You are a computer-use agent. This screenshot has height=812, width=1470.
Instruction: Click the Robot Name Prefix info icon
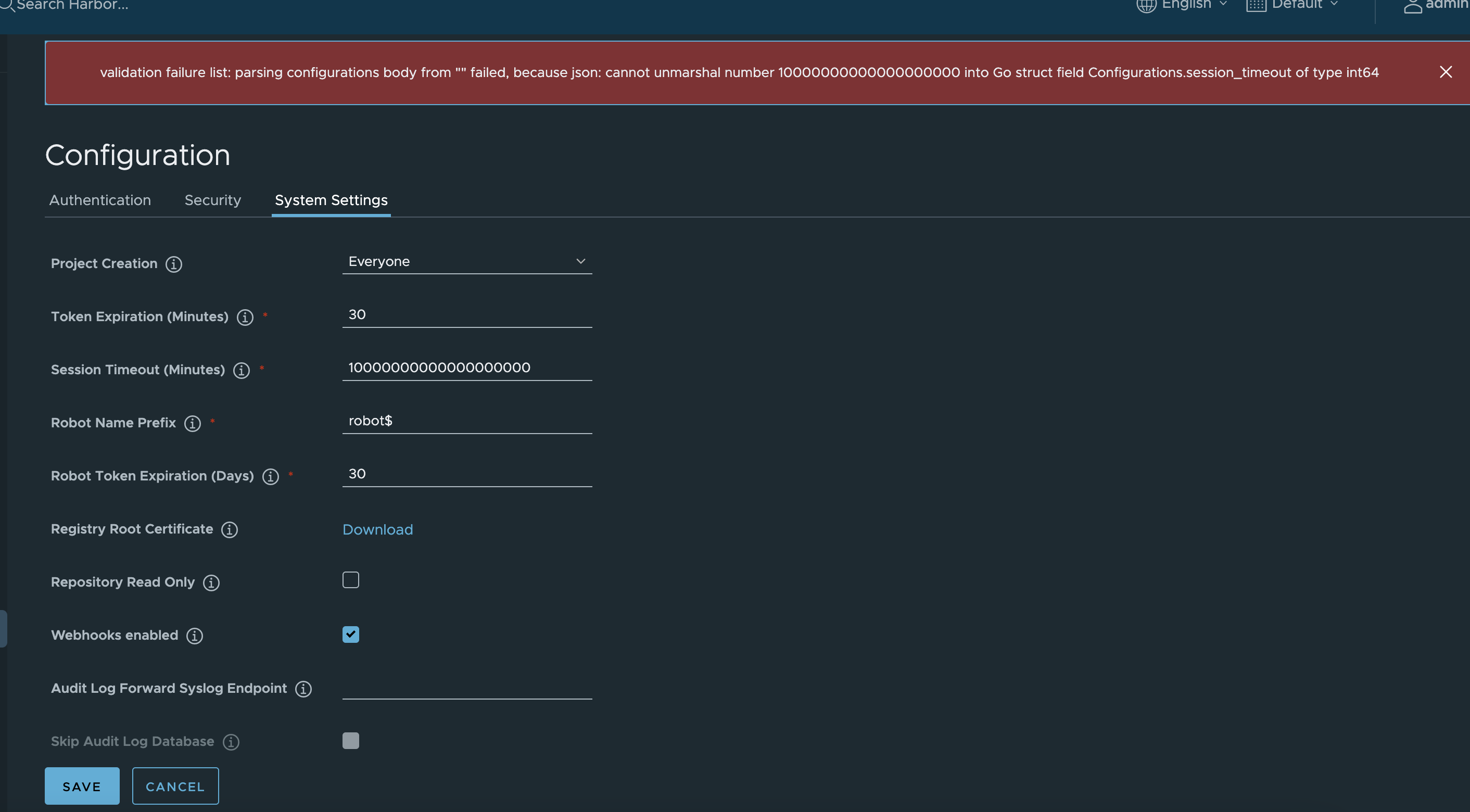192,424
